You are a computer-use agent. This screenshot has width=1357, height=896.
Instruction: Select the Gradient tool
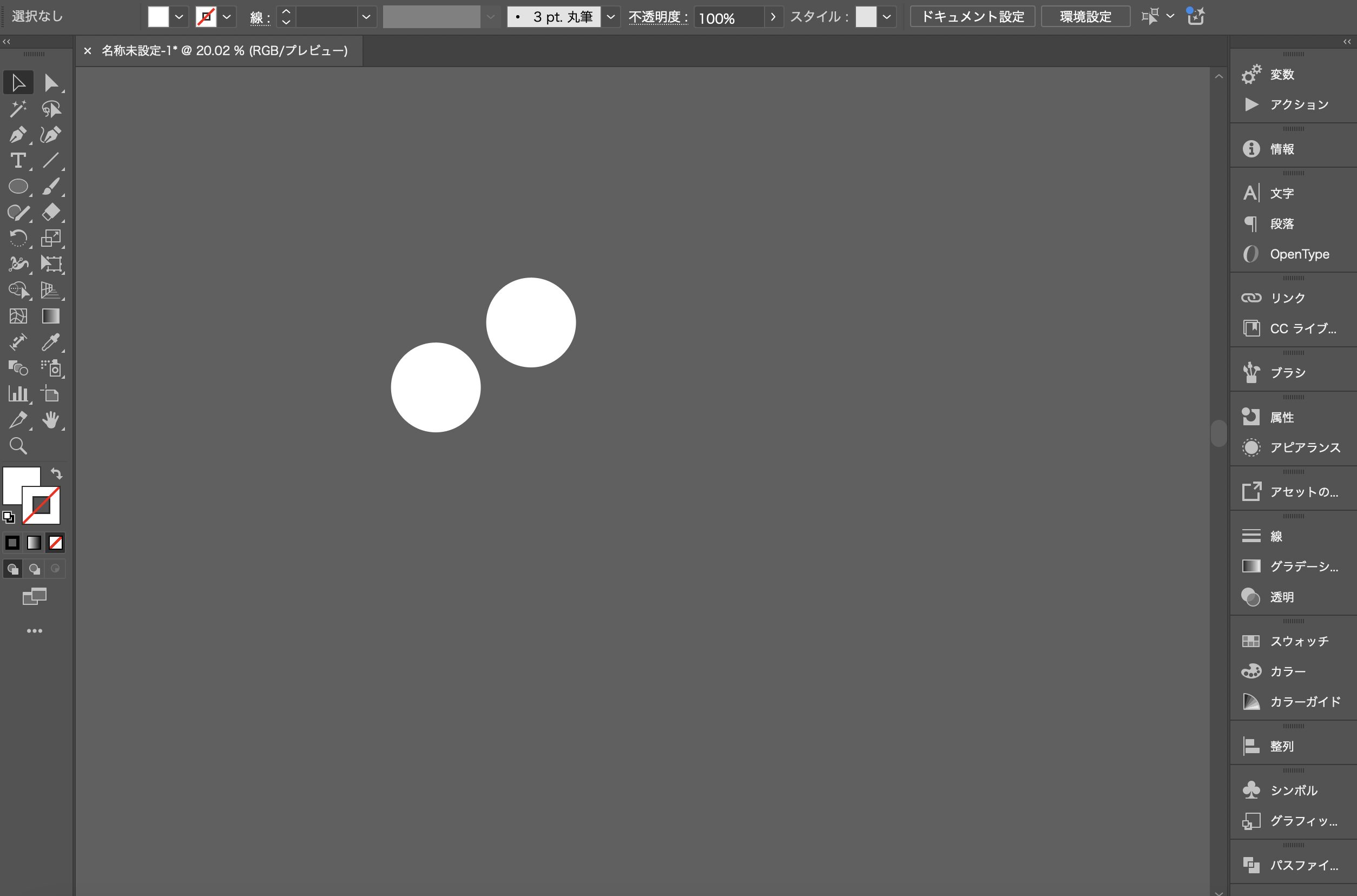tap(50, 316)
